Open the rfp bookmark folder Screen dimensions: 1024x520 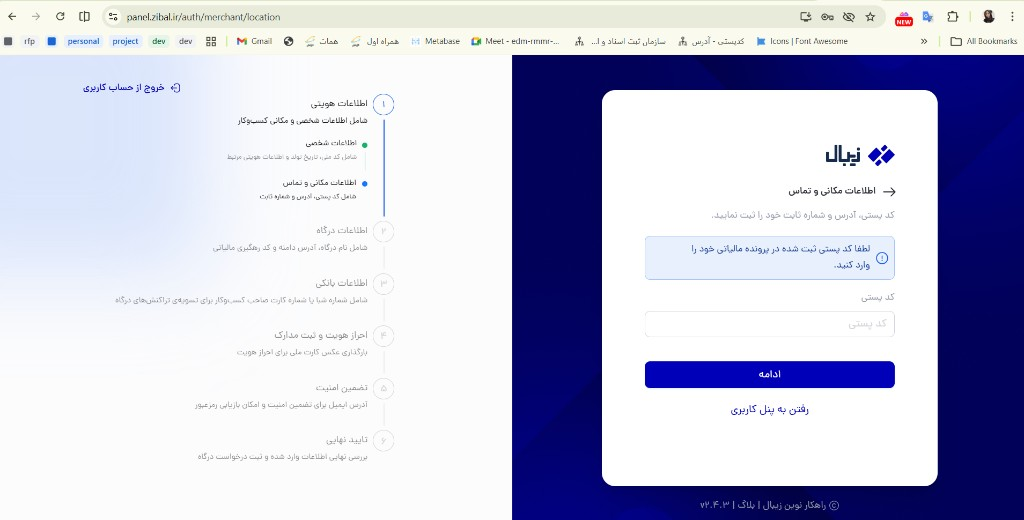tap(29, 41)
